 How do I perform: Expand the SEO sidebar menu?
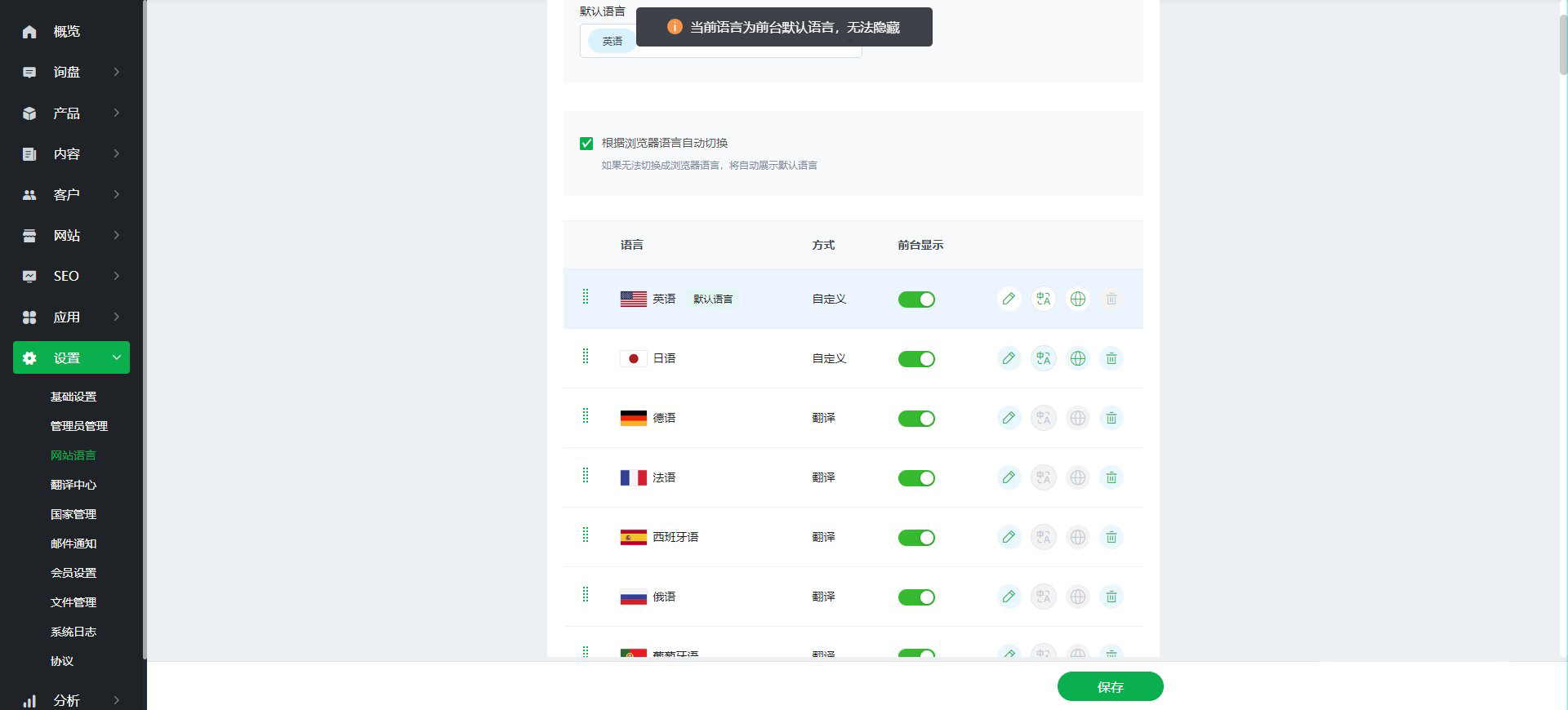tap(71, 276)
